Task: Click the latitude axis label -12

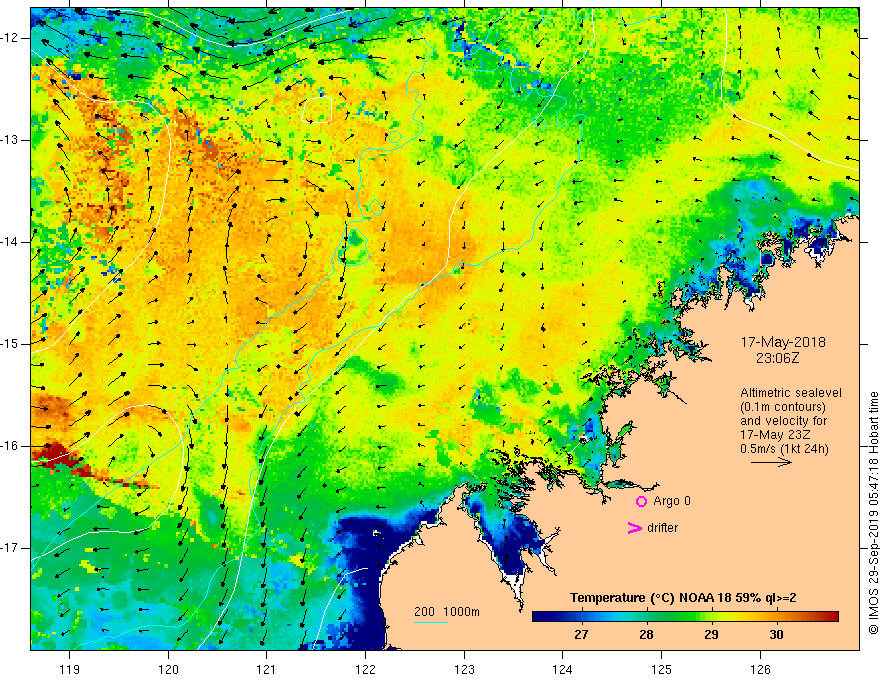Action: tap(10, 38)
